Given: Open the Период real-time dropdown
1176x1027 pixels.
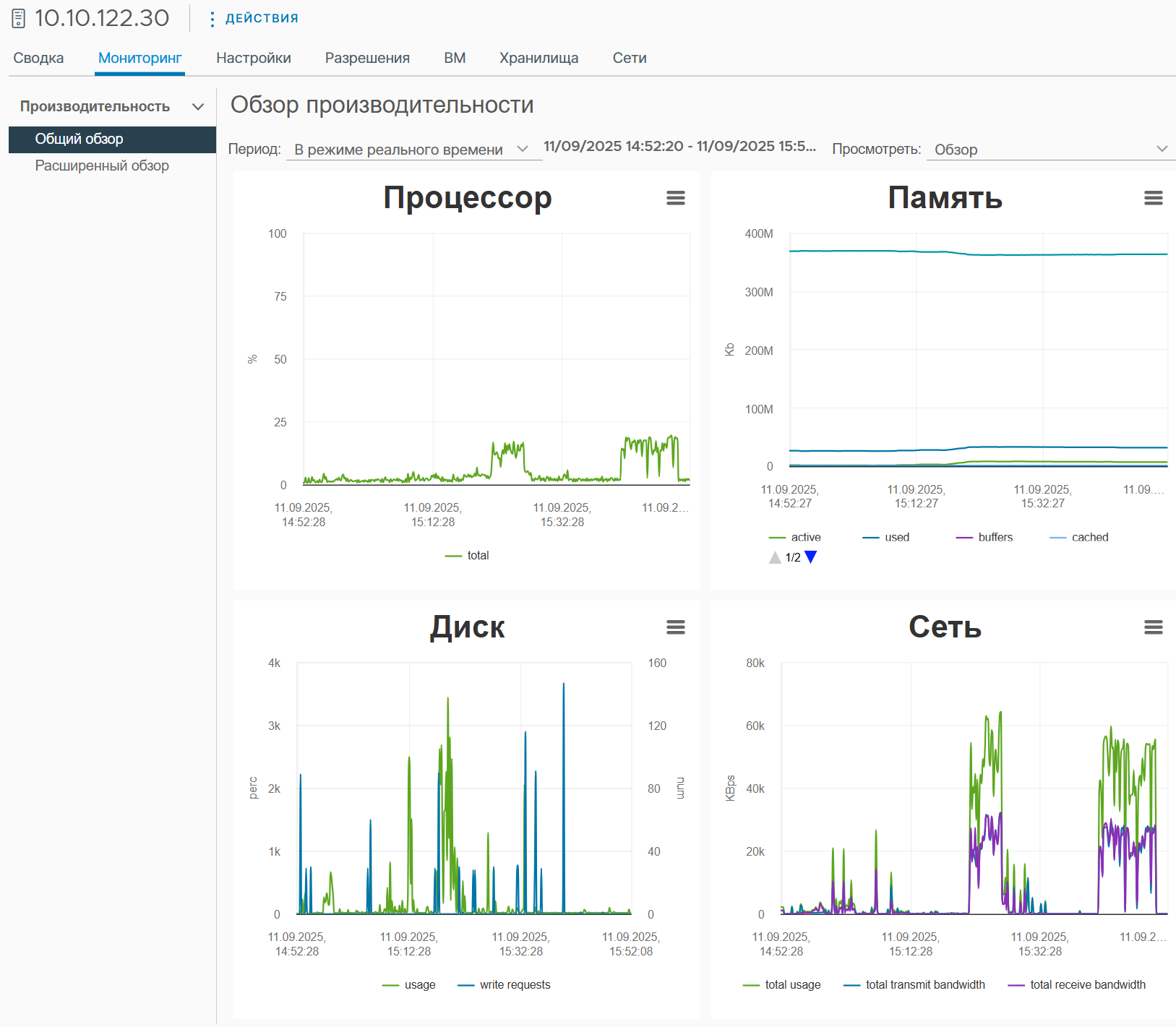Looking at the screenshot, I should tap(413, 150).
